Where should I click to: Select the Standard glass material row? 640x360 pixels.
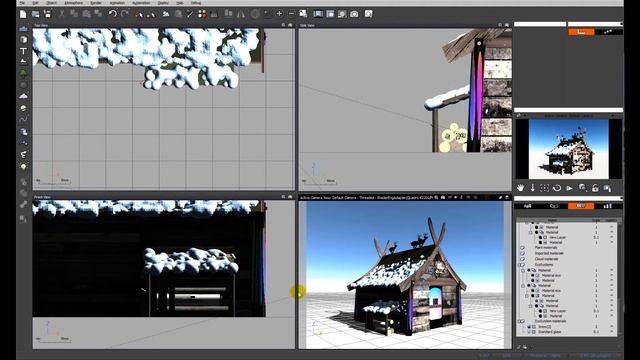pos(568,332)
